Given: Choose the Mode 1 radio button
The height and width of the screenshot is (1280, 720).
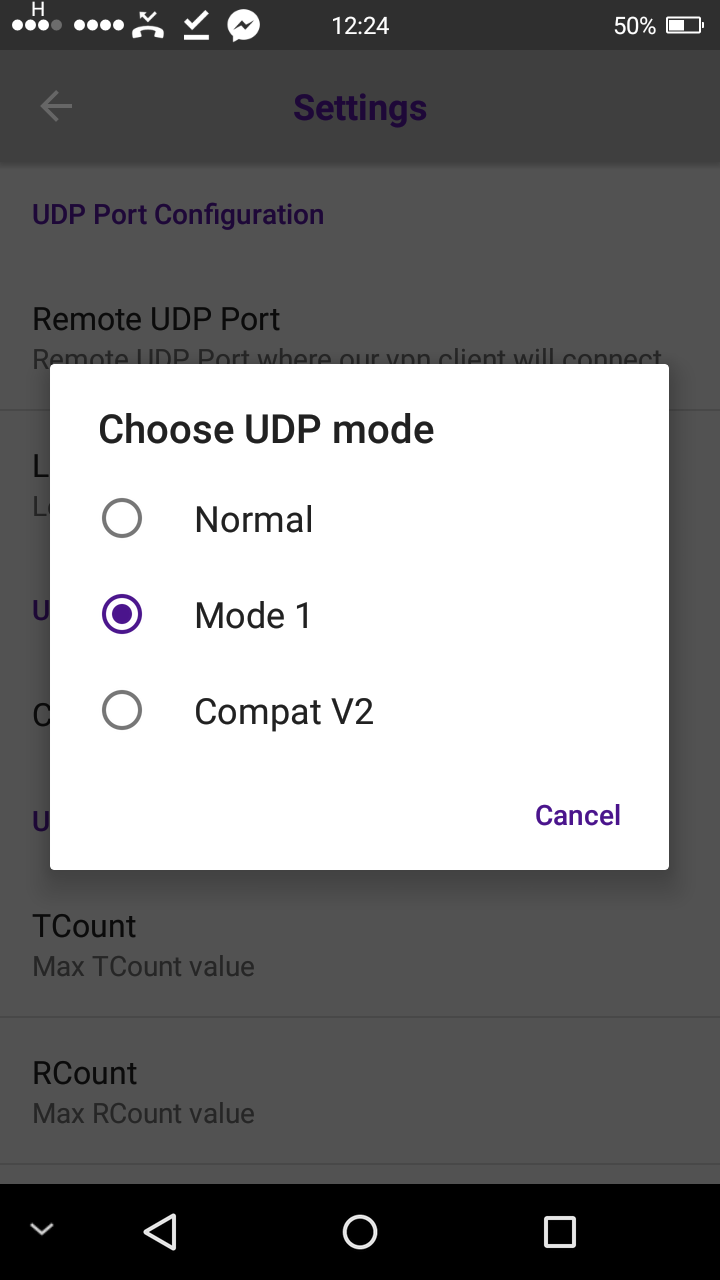Looking at the screenshot, I should tap(122, 615).
